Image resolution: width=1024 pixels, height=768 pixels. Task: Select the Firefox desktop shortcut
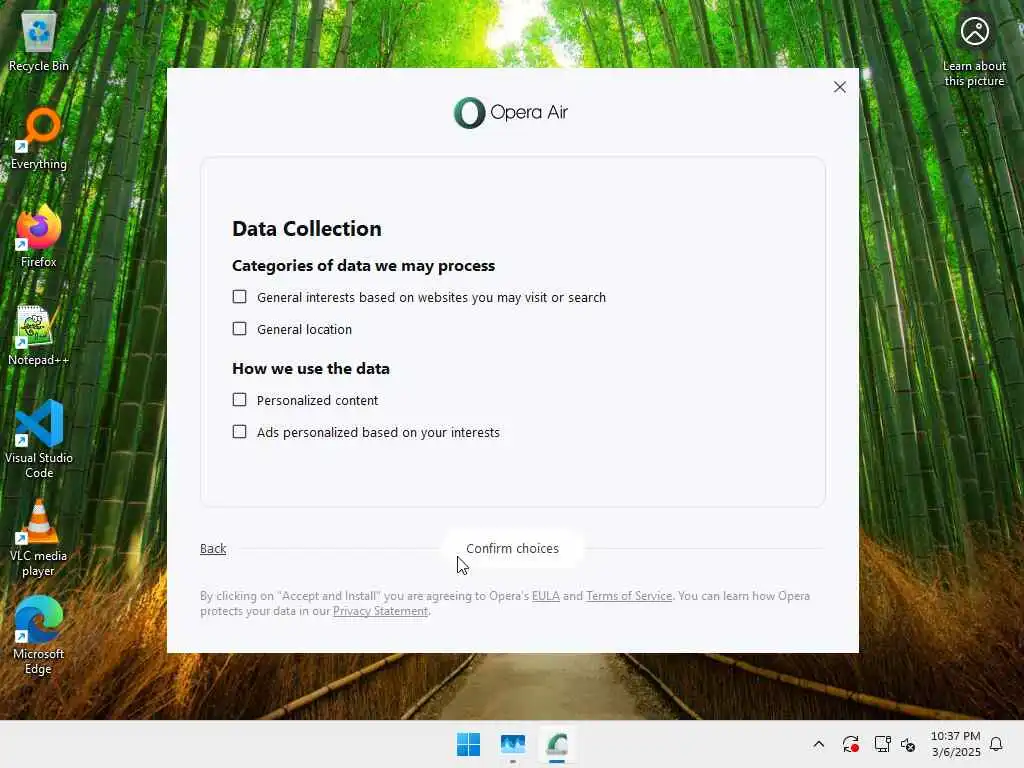click(x=39, y=236)
